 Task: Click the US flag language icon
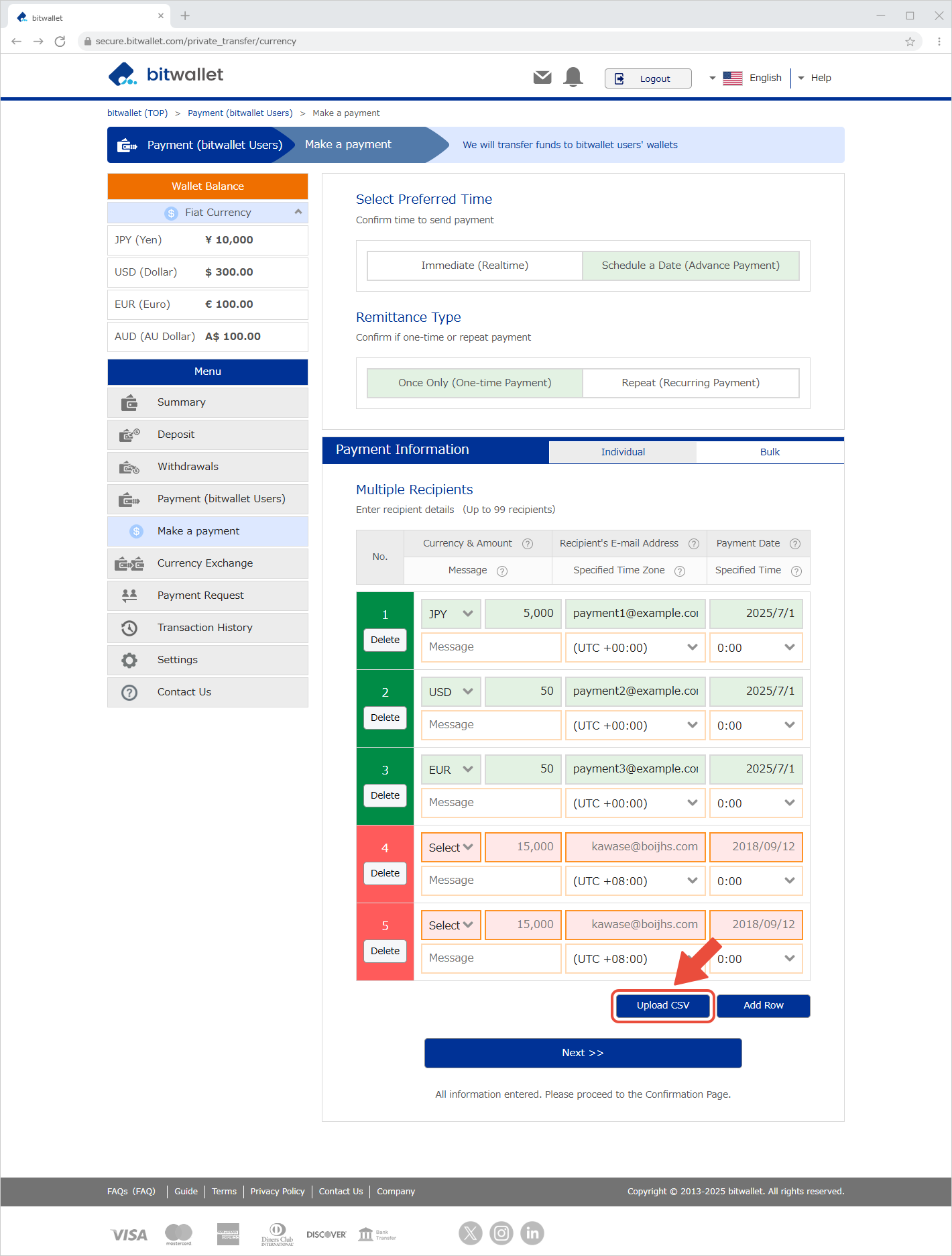pyautogui.click(x=733, y=78)
